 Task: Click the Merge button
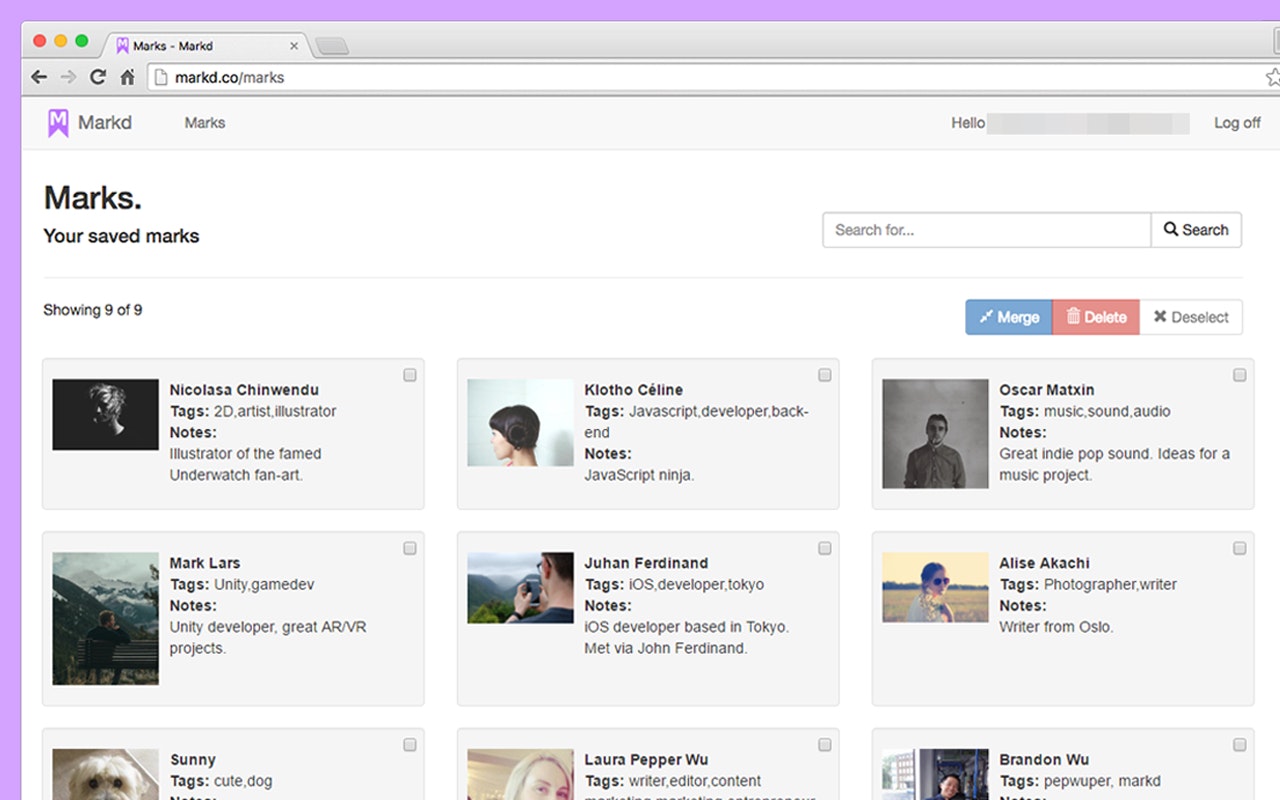click(1009, 317)
